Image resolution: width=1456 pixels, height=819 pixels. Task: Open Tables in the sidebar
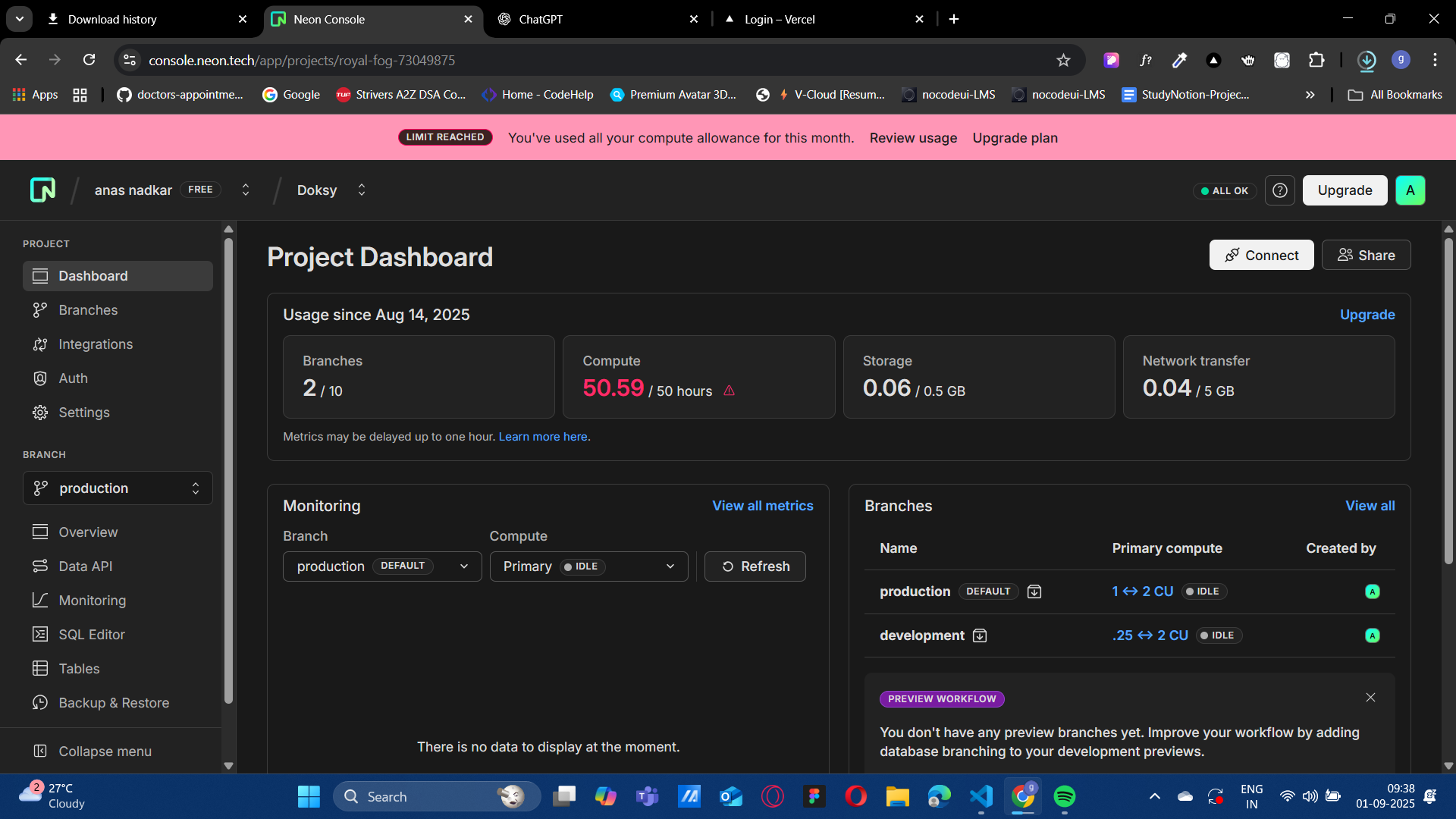[x=118, y=669]
